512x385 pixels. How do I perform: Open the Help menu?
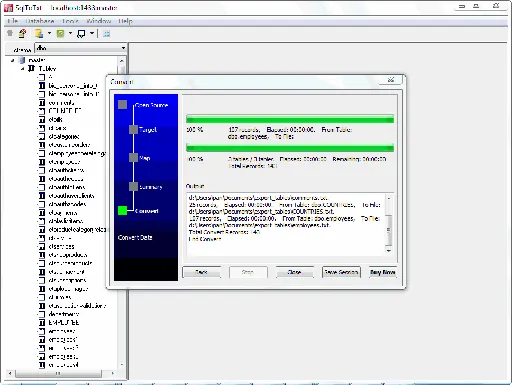click(x=125, y=21)
